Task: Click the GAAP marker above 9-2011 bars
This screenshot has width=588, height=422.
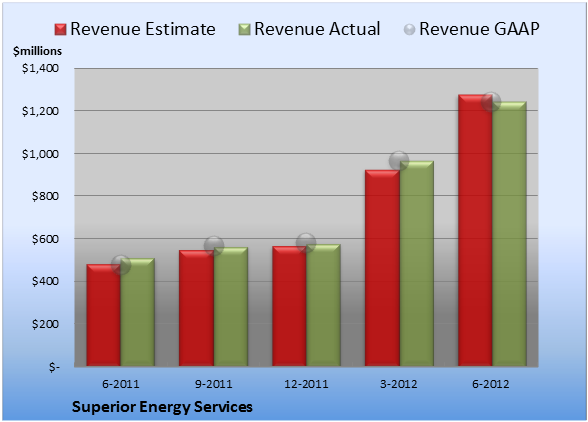Action: [214, 246]
